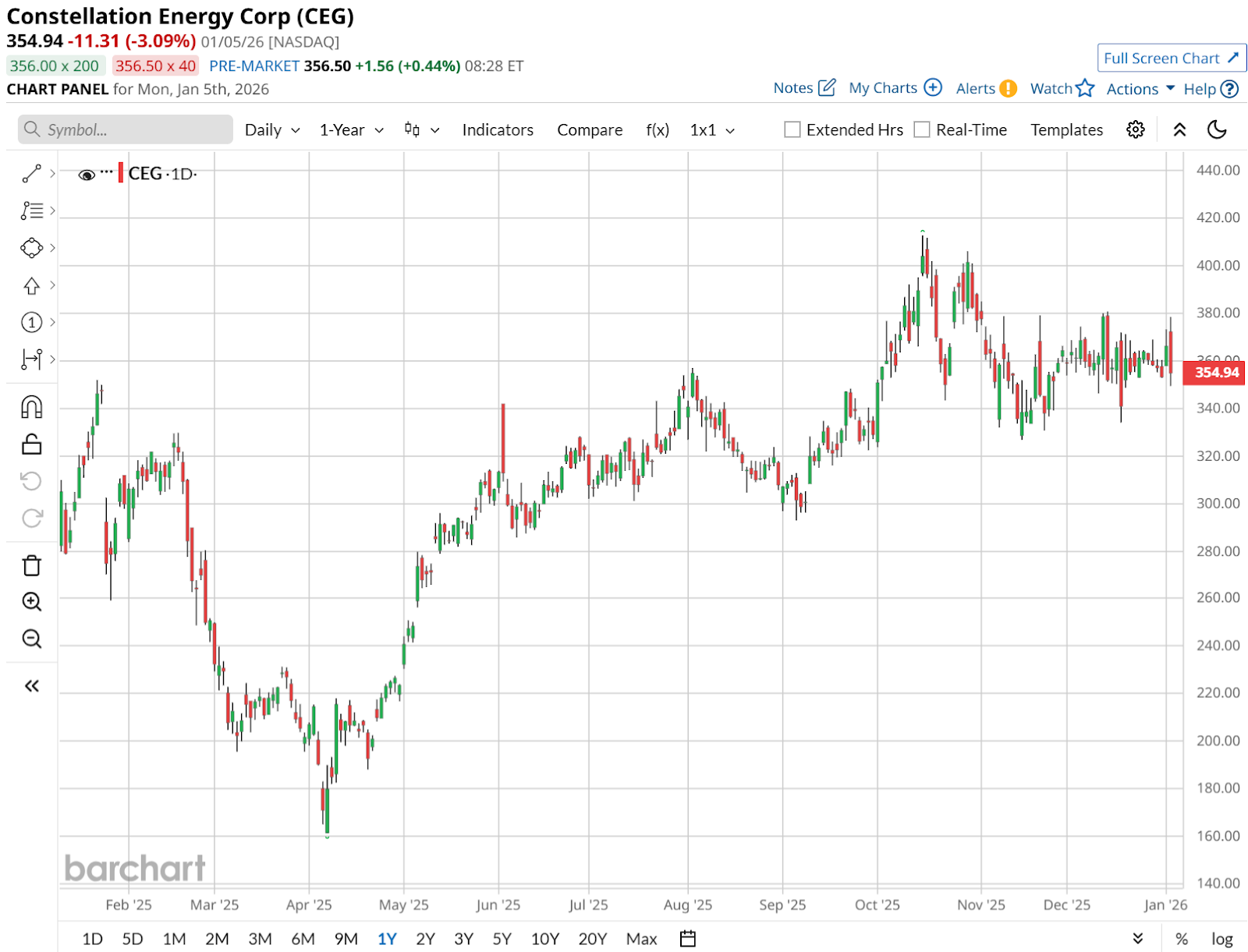Open the numbered annotation tool
Image resolution: width=1248 pixels, height=952 pixels.
point(31,322)
